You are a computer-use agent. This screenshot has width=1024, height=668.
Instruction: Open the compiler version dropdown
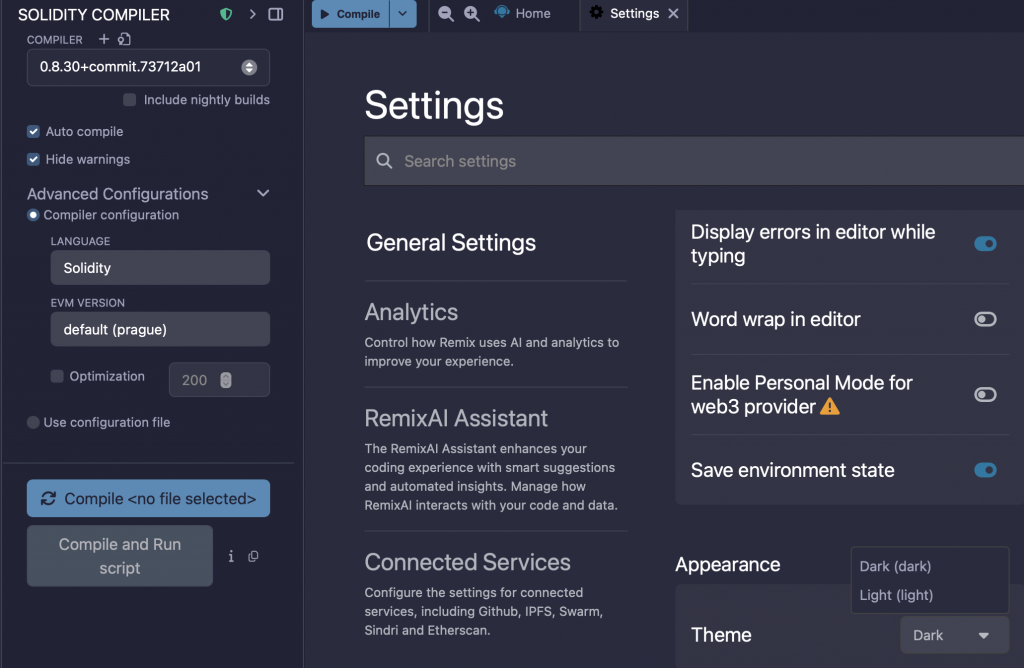148,67
